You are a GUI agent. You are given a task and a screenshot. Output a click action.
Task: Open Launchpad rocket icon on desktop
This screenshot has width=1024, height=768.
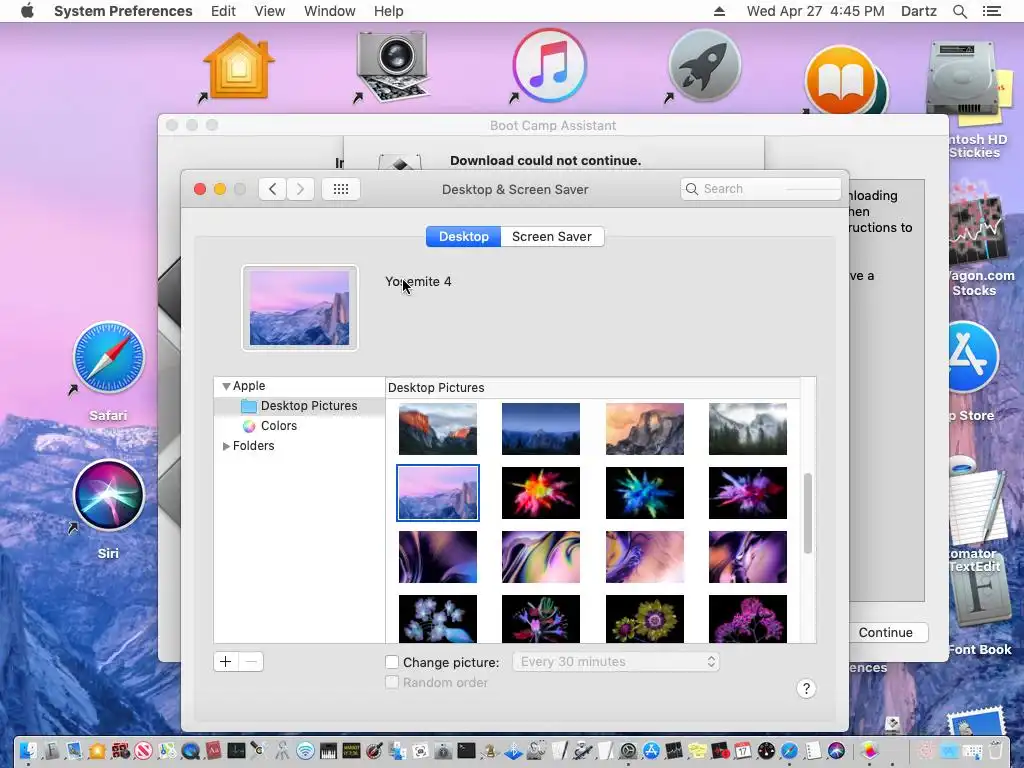pos(704,65)
